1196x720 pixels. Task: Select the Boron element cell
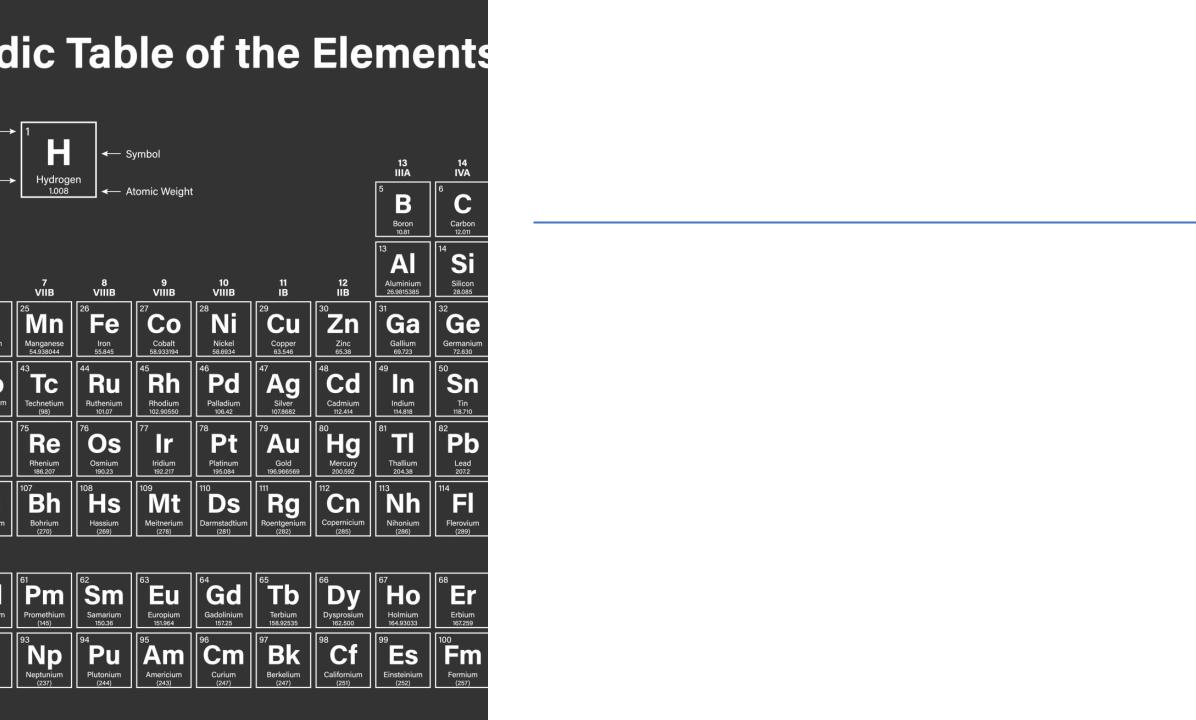[403, 209]
